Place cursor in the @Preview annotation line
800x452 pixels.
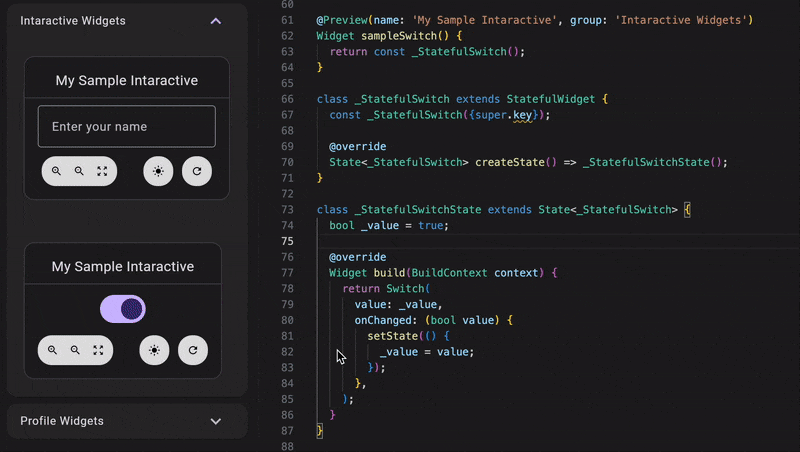pyautogui.click(x=534, y=20)
